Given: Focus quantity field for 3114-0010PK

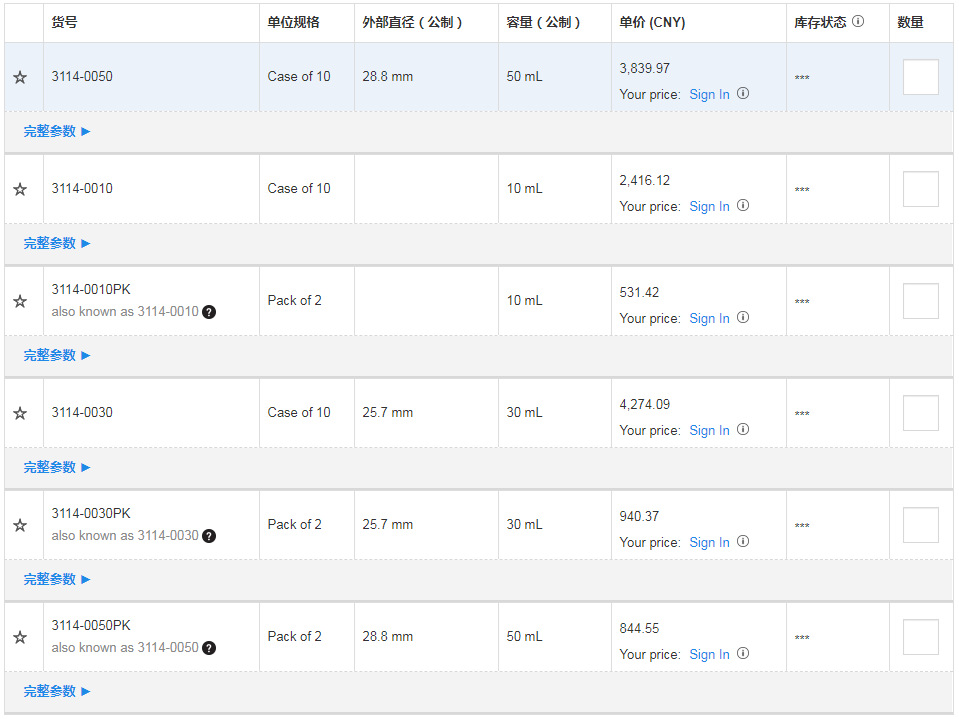Looking at the screenshot, I should 920,301.
